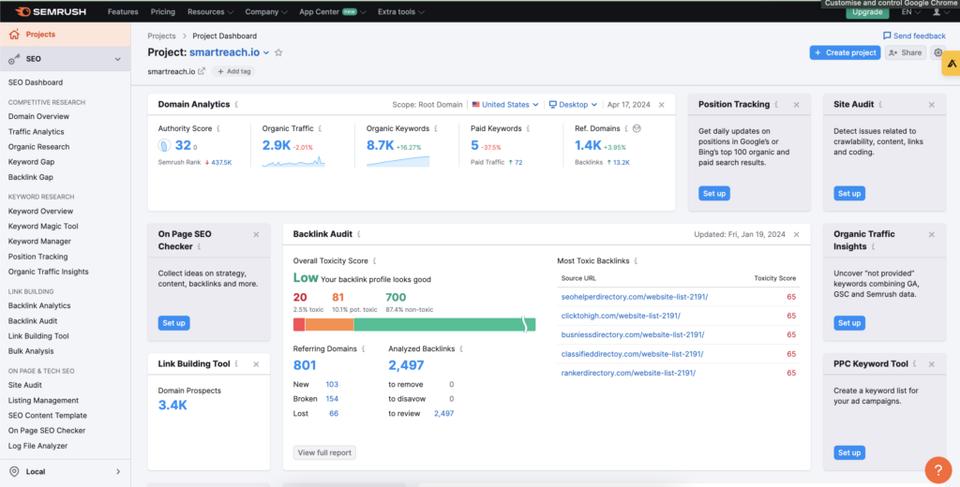Close the Backlink Audit widget
Image resolution: width=960 pixels, height=487 pixels.
(x=797, y=235)
